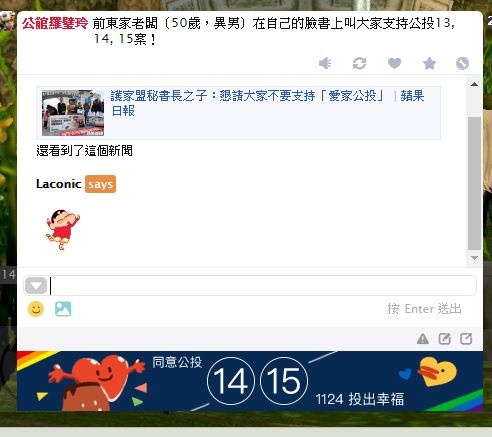The height and width of the screenshot is (437, 492).
Task: Click the scrollbar up arrow
Action: (474, 84)
